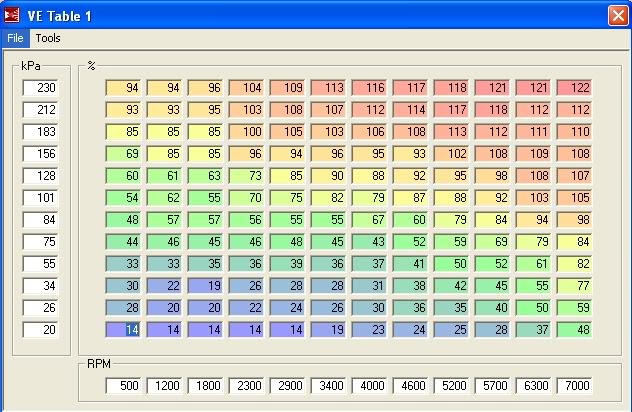Close the VE Table 1 window
The image size is (632, 412).
coord(617,16)
